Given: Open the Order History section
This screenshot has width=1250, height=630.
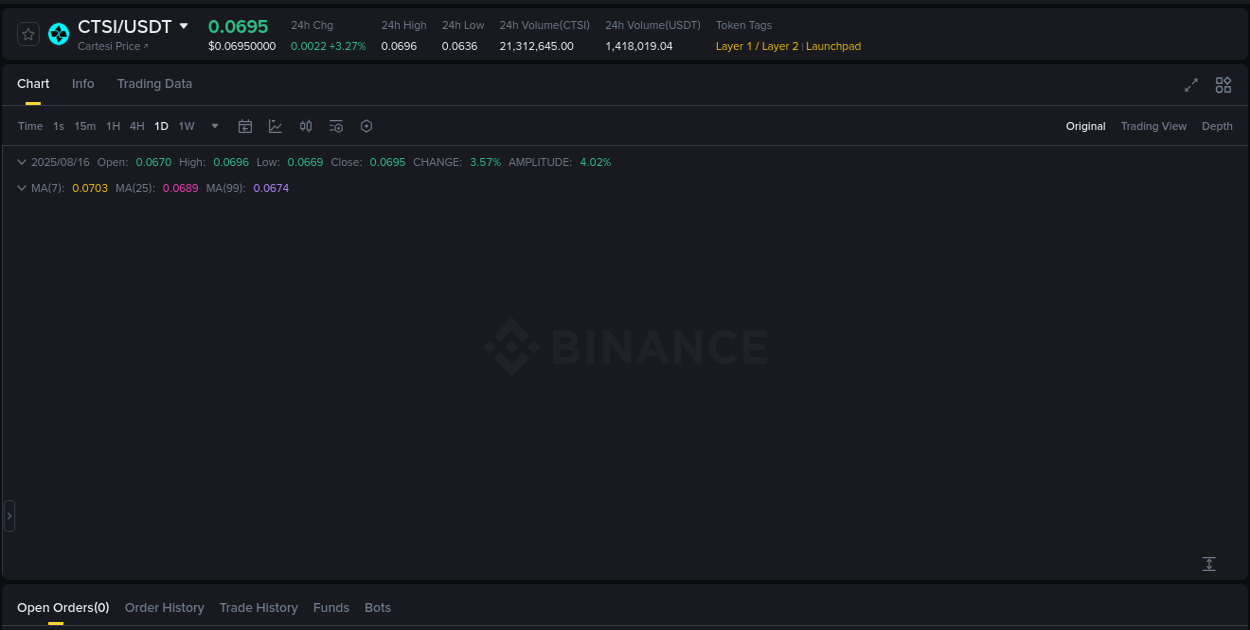Looking at the screenshot, I should [x=164, y=607].
